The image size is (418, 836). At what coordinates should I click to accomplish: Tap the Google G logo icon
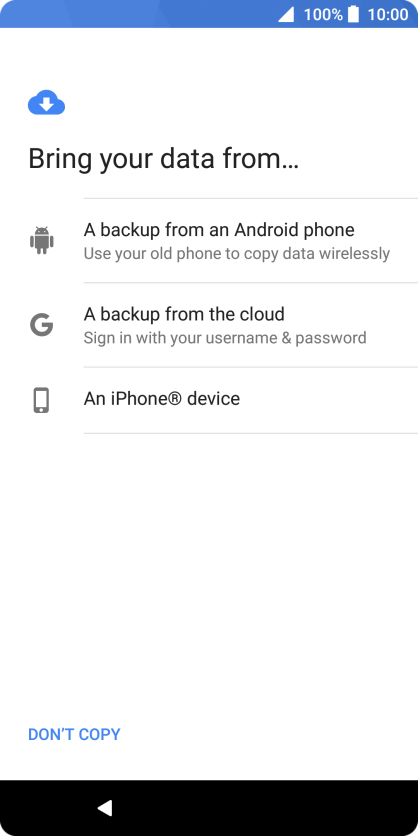(x=41, y=325)
